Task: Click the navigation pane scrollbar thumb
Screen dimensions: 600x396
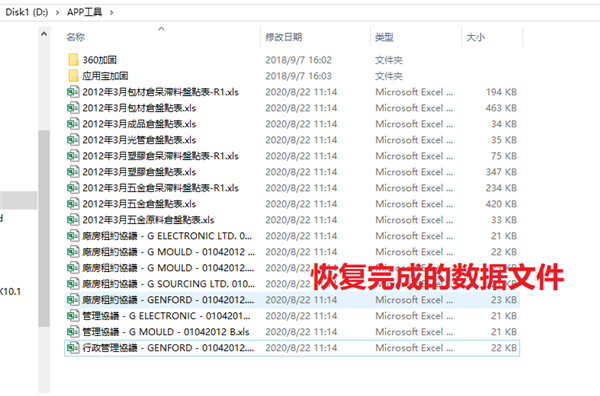Action: (44, 228)
